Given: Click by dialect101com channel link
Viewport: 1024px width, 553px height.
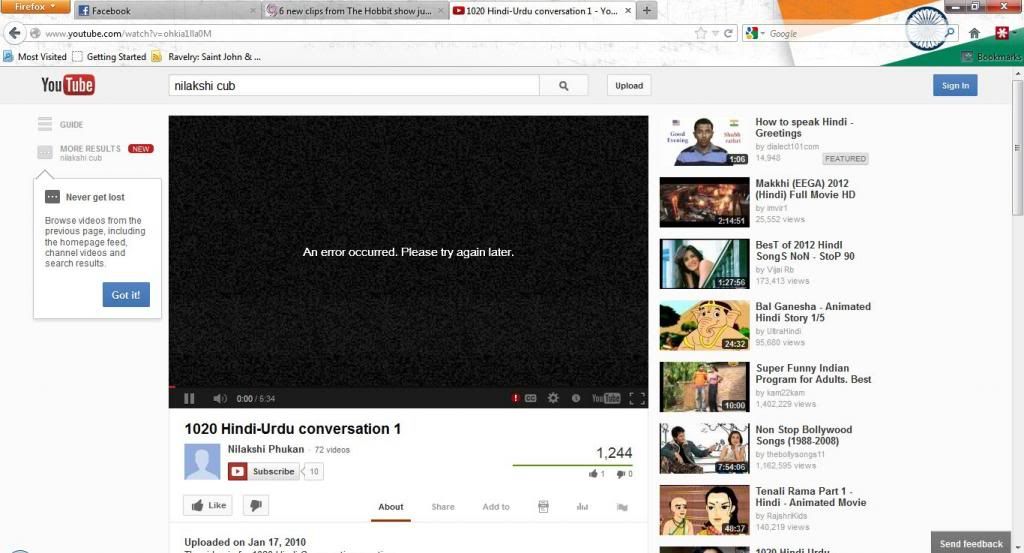Looking at the screenshot, I should pyautogui.click(x=787, y=147).
